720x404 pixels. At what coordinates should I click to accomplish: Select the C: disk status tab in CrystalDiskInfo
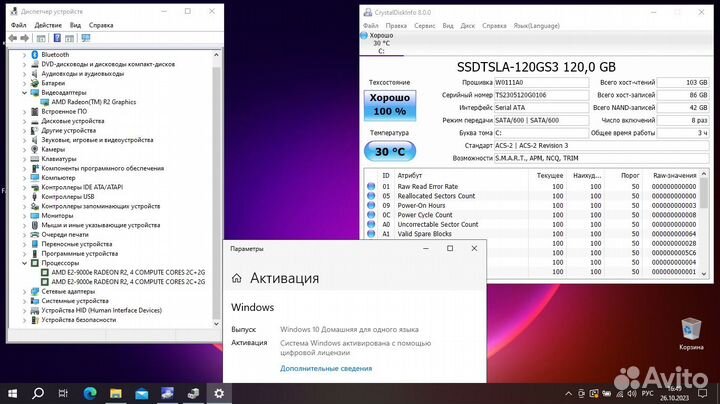(381, 43)
